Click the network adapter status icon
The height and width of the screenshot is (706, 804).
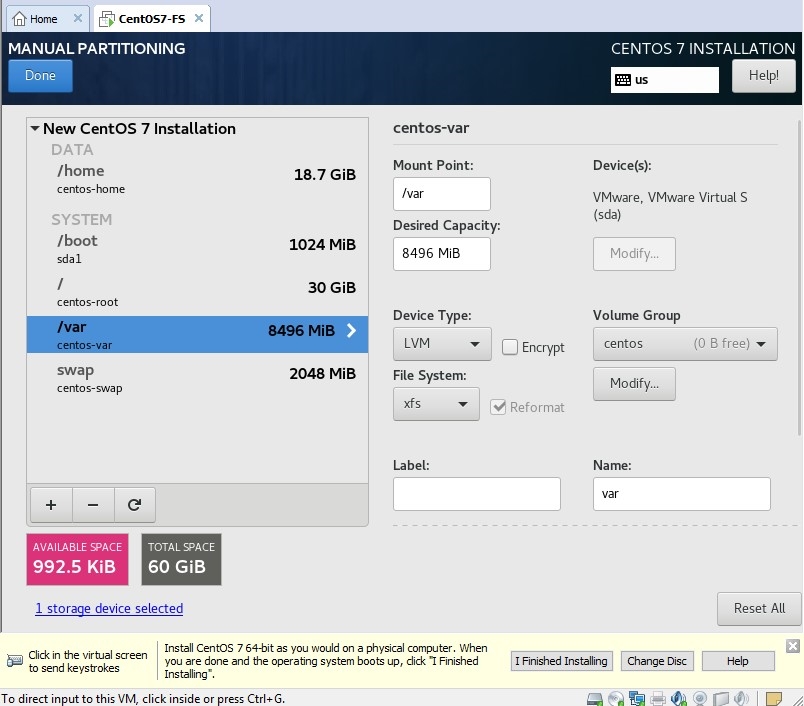tap(637, 699)
